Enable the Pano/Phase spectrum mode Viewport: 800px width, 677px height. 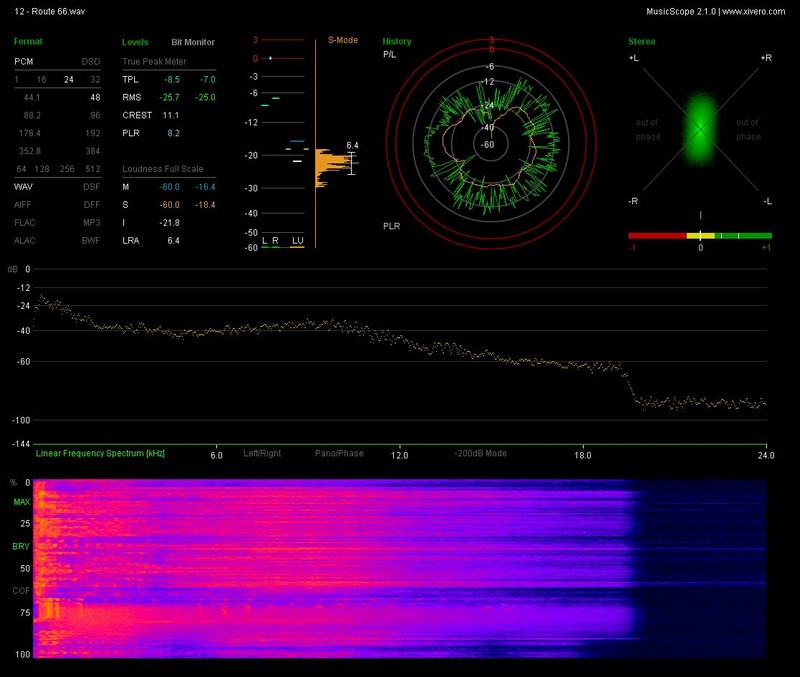pyautogui.click(x=339, y=453)
